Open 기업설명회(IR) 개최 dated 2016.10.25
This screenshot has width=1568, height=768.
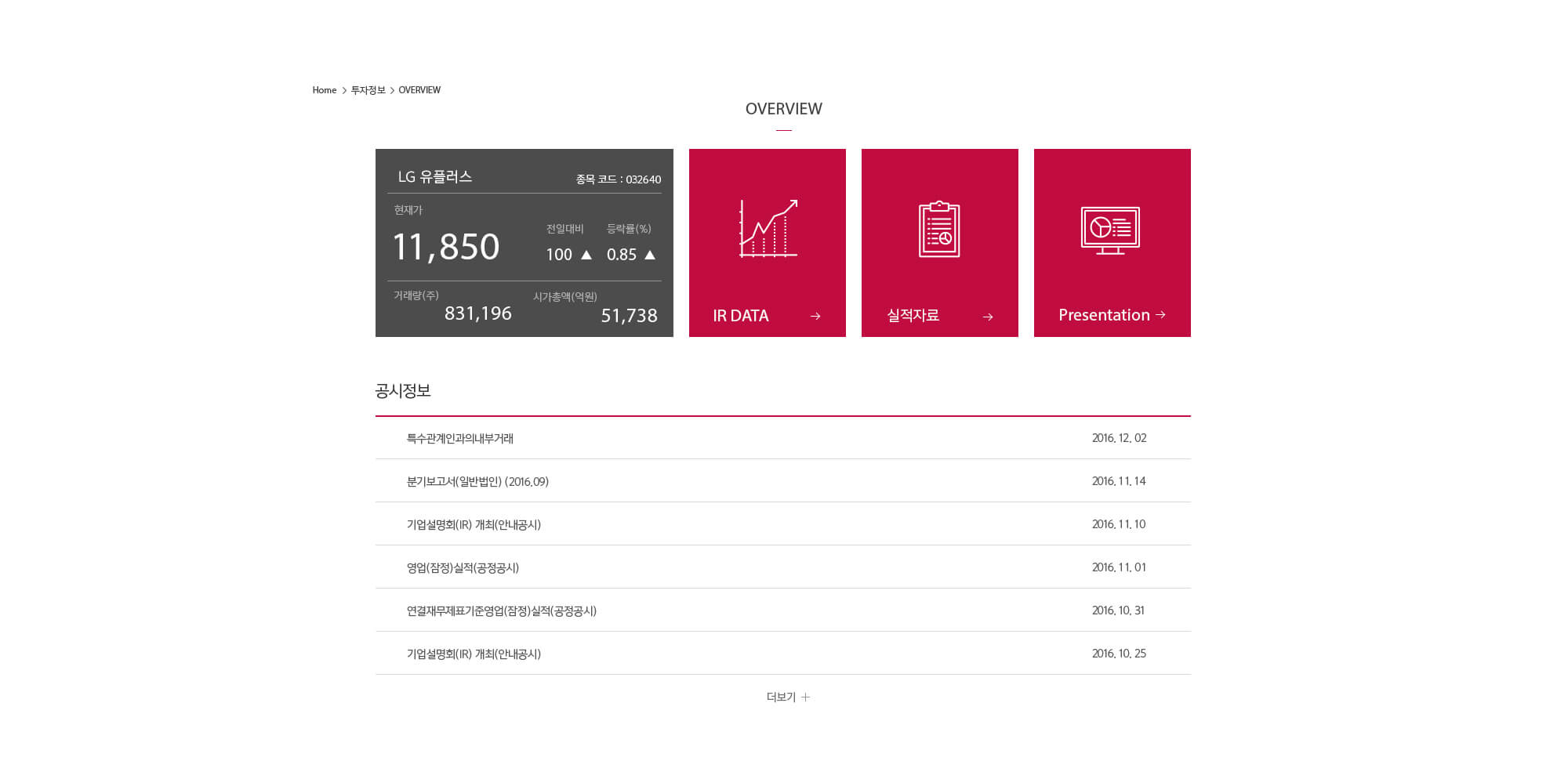474,654
